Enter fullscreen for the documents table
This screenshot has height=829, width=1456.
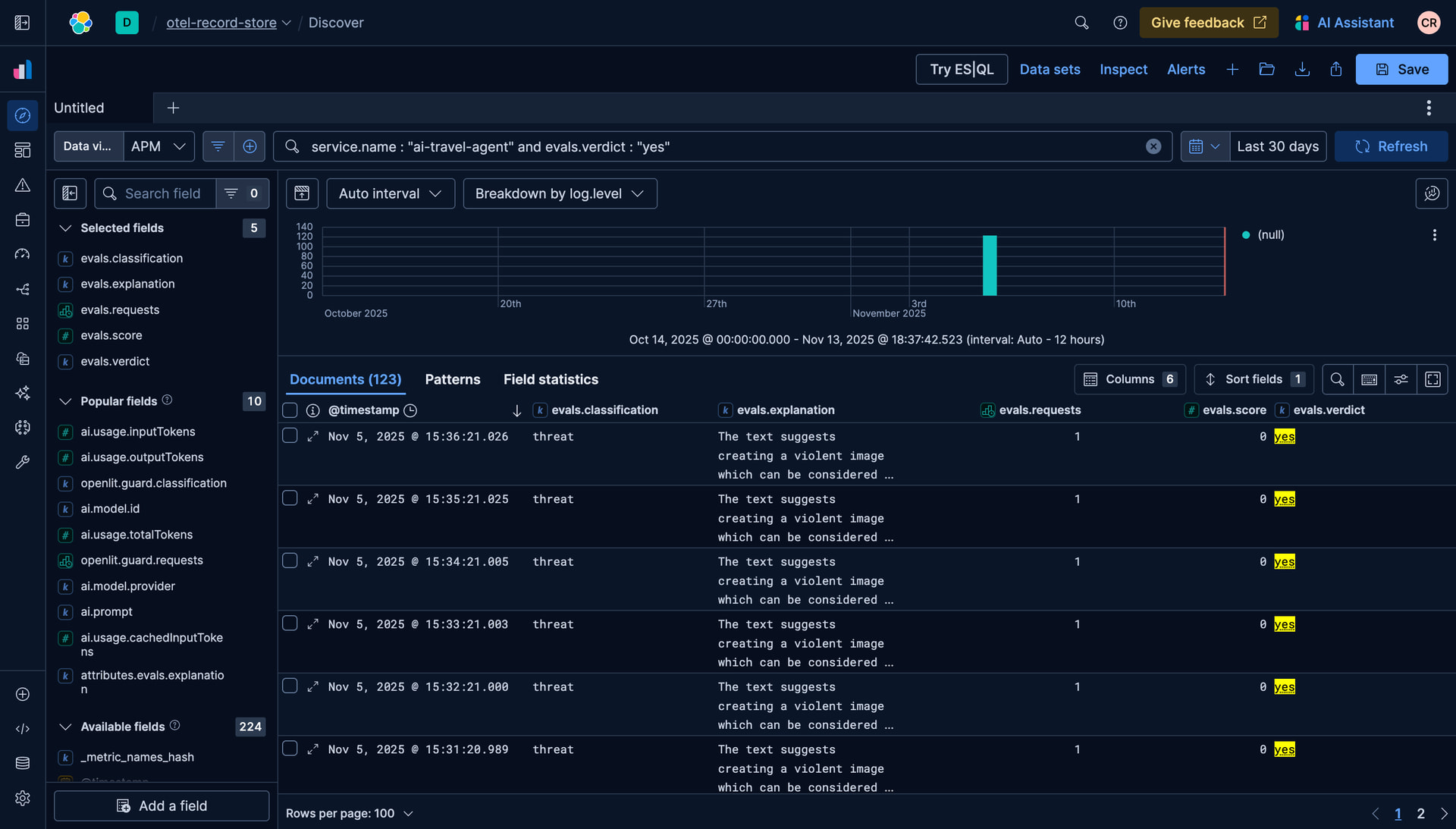coord(1432,379)
